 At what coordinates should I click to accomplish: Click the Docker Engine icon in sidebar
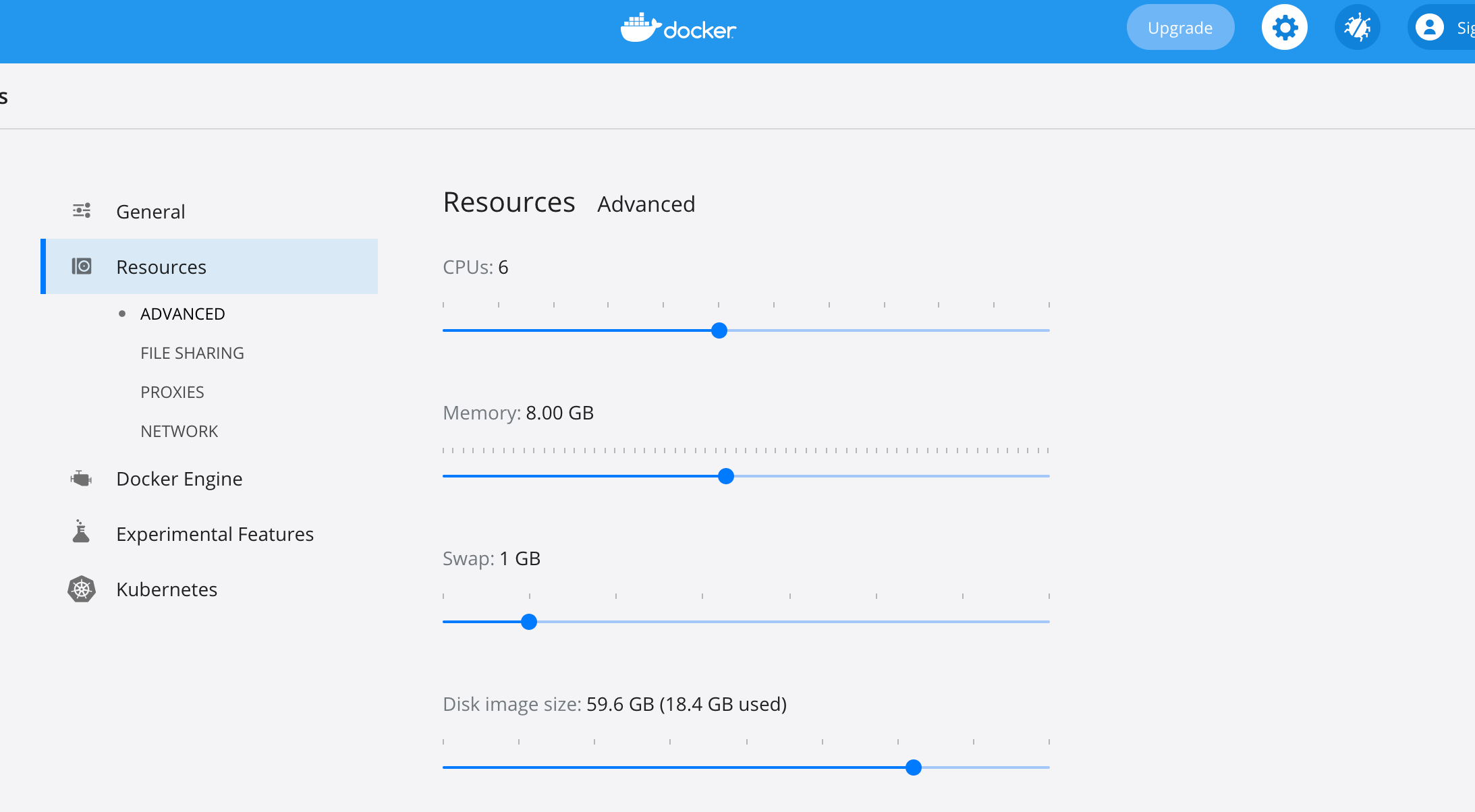[81, 477]
